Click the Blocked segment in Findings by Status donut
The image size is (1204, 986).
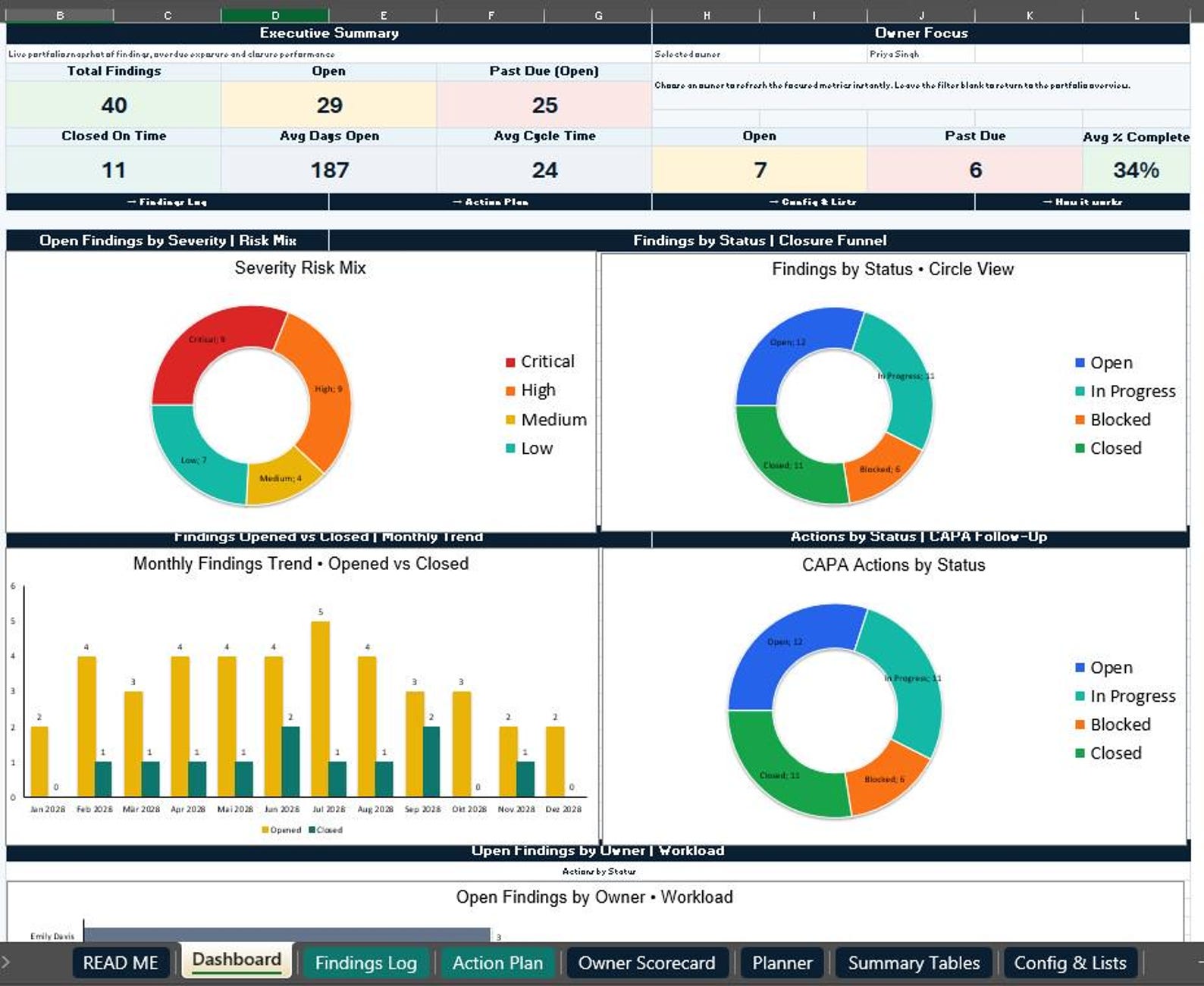[x=881, y=473]
